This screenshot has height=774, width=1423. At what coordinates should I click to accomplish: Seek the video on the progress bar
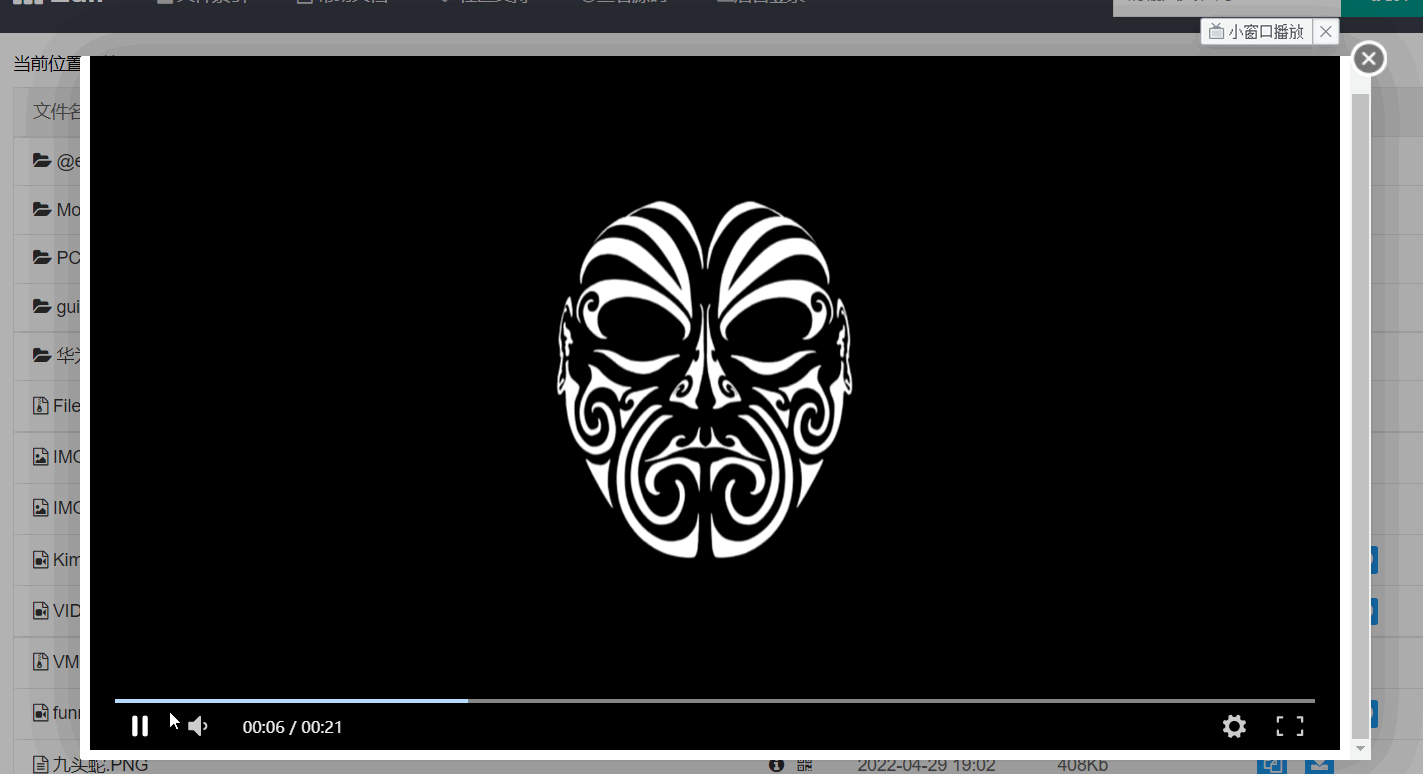point(714,701)
